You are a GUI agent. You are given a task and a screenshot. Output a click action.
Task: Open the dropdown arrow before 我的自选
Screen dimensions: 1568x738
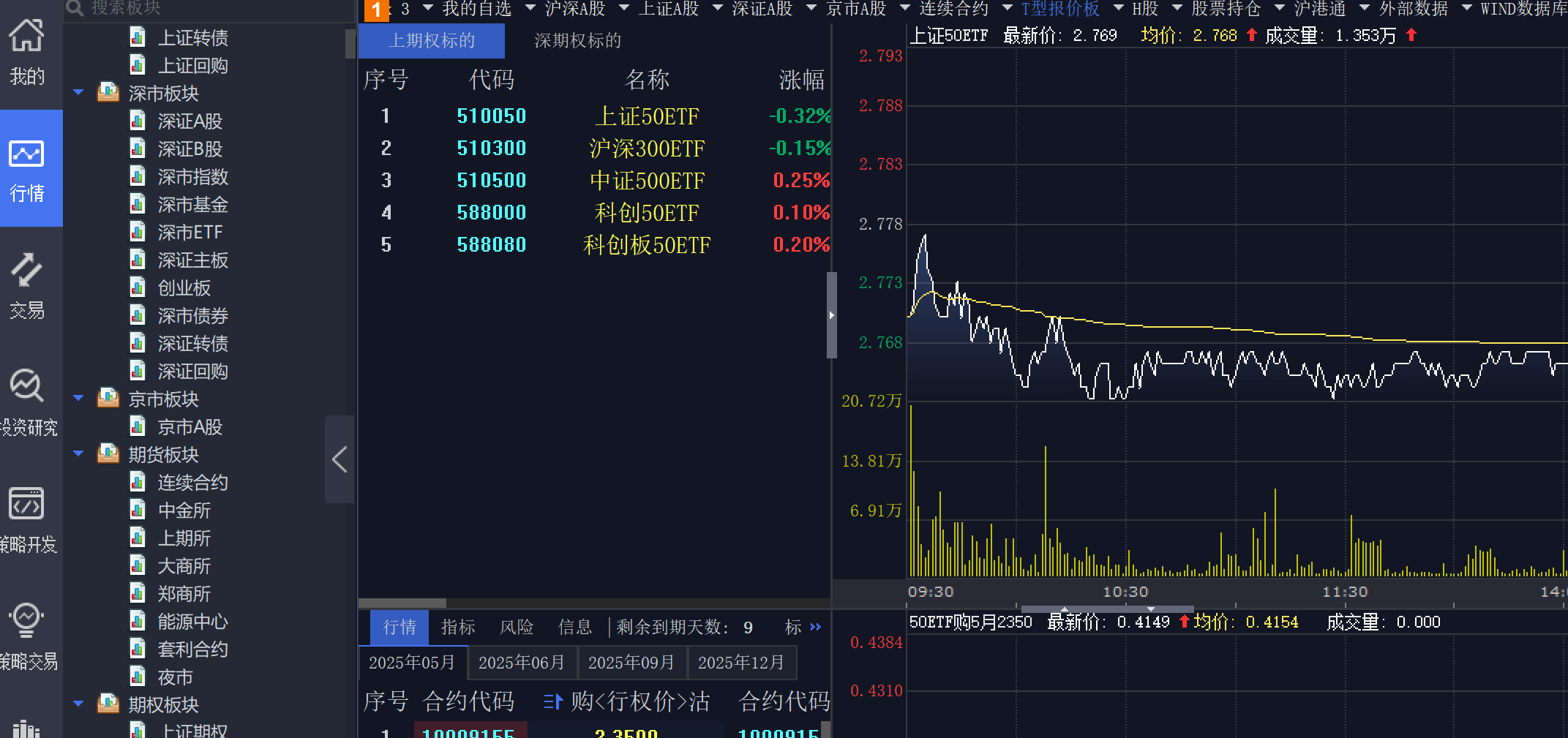(428, 8)
